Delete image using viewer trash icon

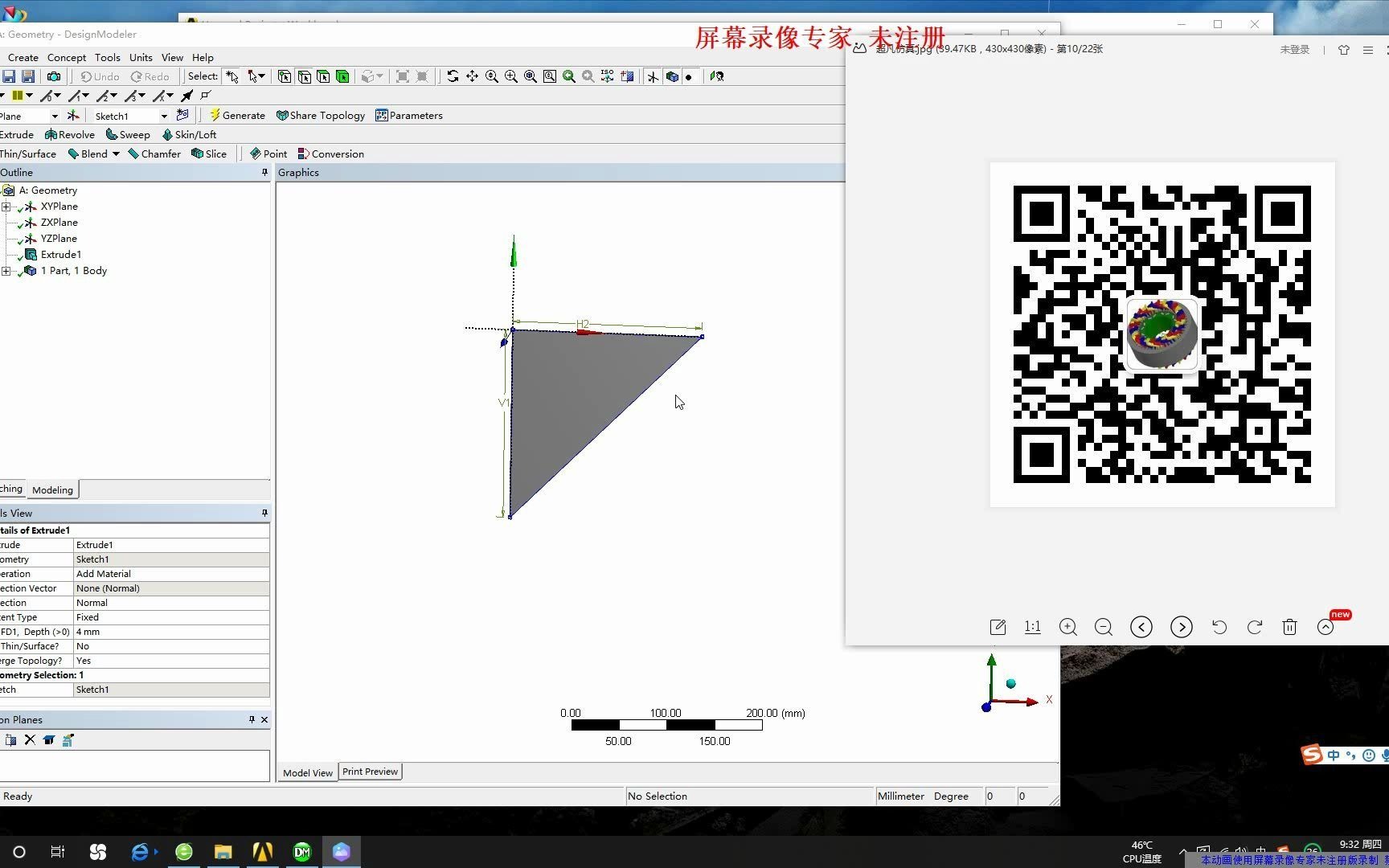1289,627
